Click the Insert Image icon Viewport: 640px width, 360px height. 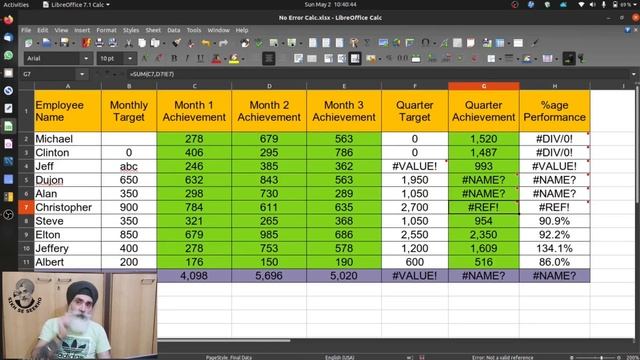pos(383,43)
